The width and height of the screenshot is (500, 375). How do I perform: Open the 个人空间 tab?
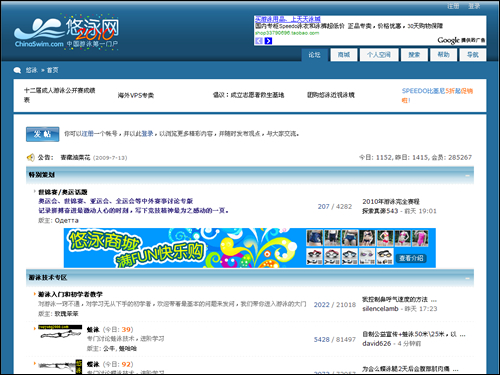tap(379, 55)
